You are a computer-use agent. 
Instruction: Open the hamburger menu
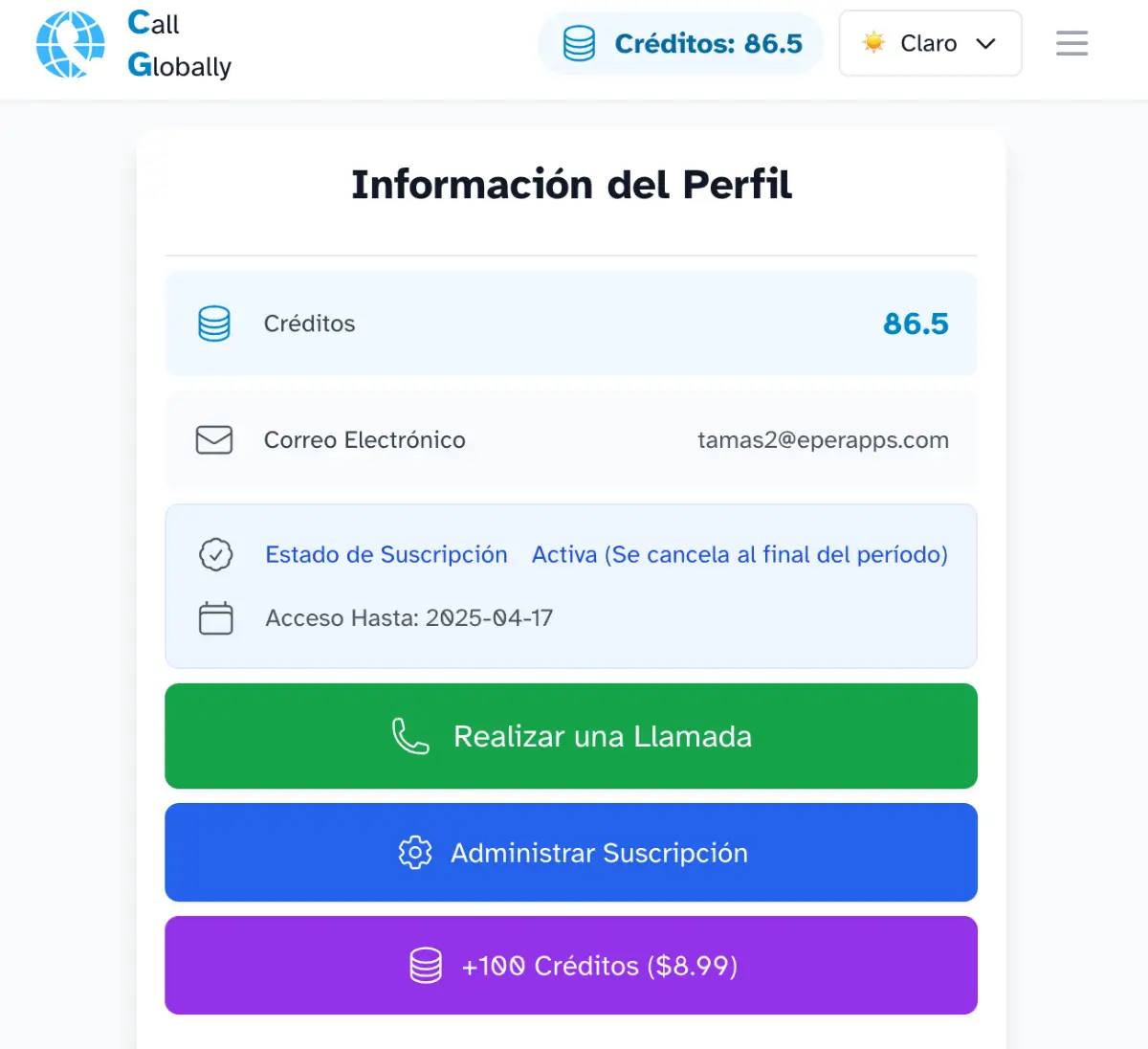click(x=1071, y=43)
